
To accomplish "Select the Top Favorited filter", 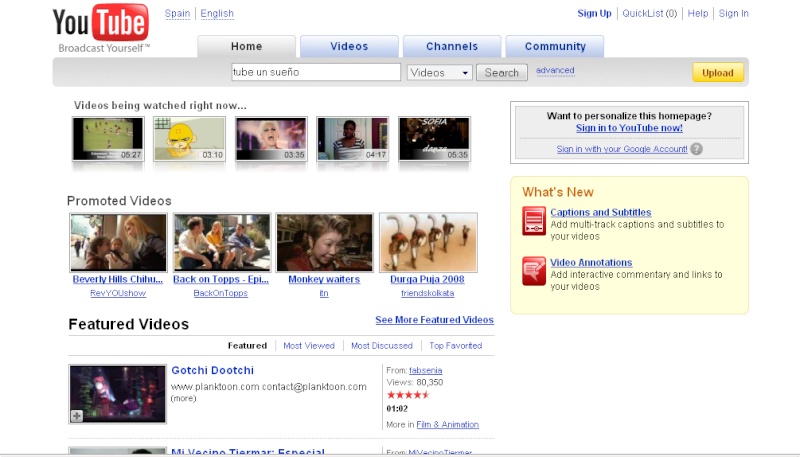I will coord(456,346).
